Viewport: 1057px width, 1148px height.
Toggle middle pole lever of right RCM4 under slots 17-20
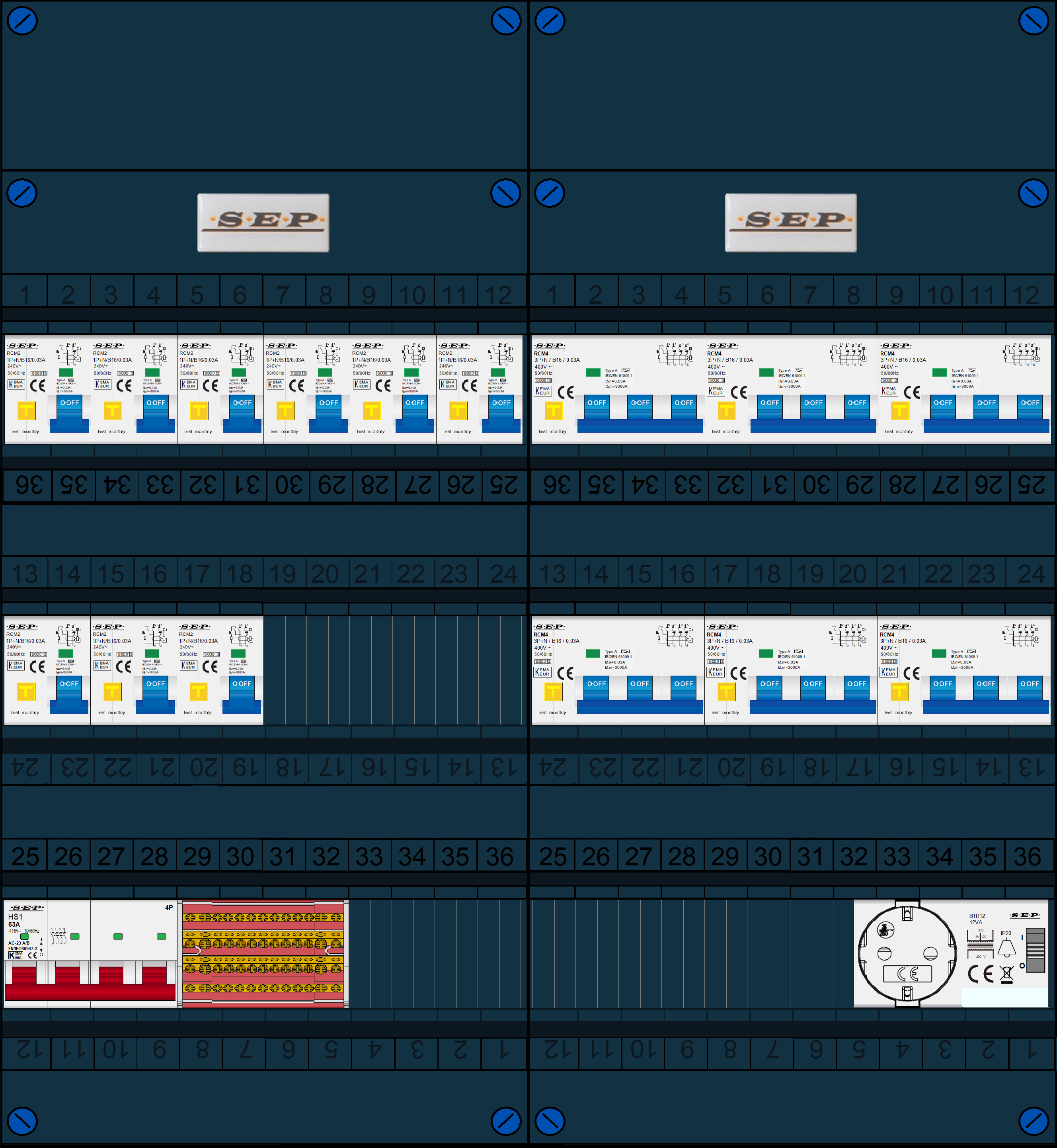coord(813,688)
